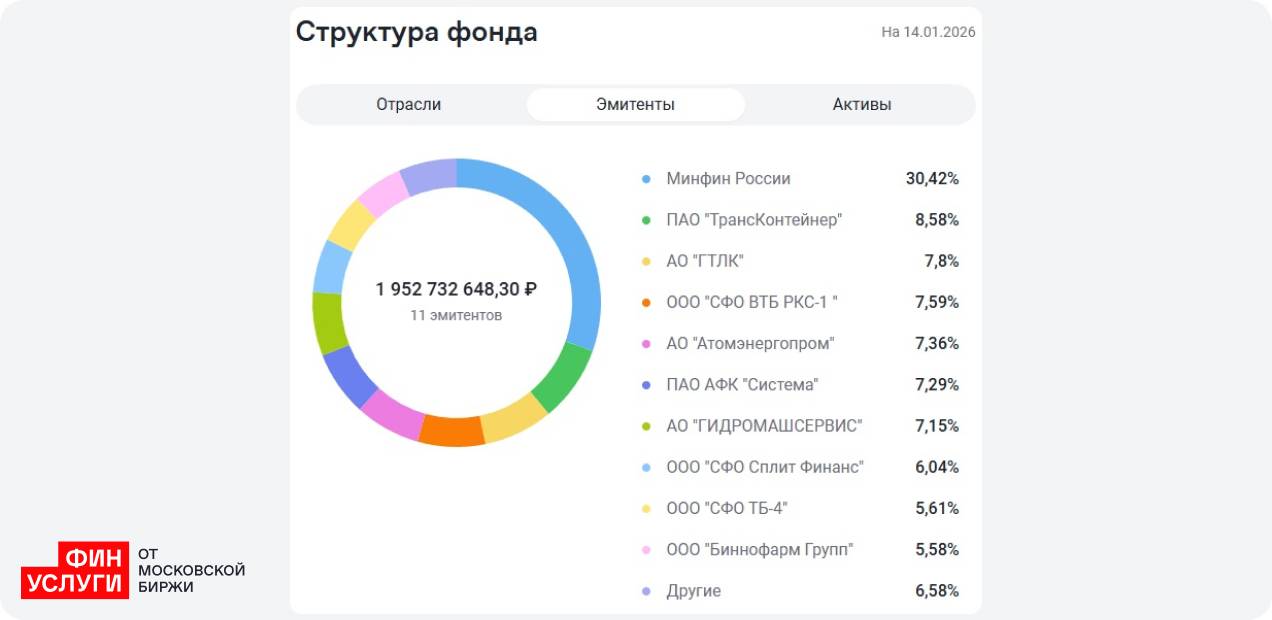The image size is (1272, 620).
Task: Click the orange СФО ВТБ РКС-1 legend dot
Action: (x=646, y=303)
